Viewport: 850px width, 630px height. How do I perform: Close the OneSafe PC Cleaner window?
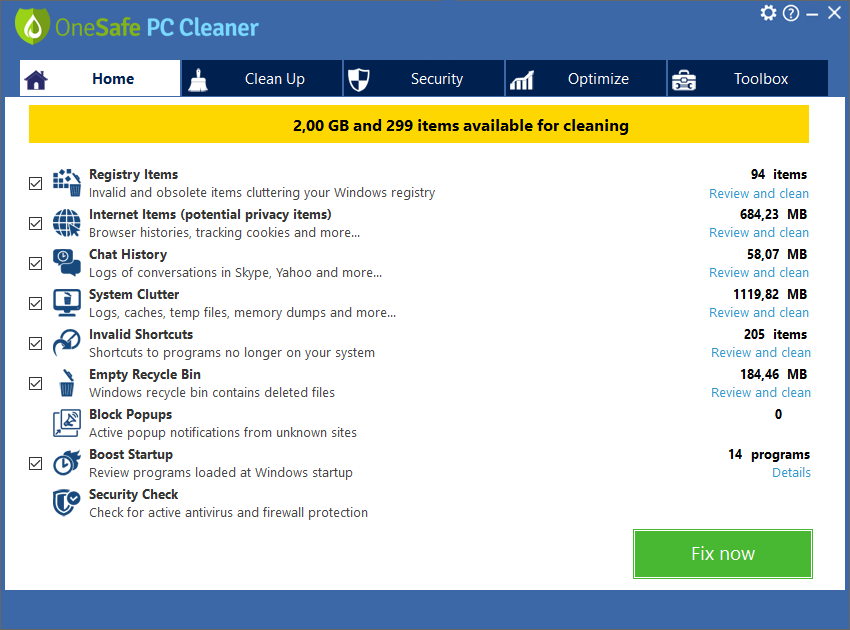(835, 13)
